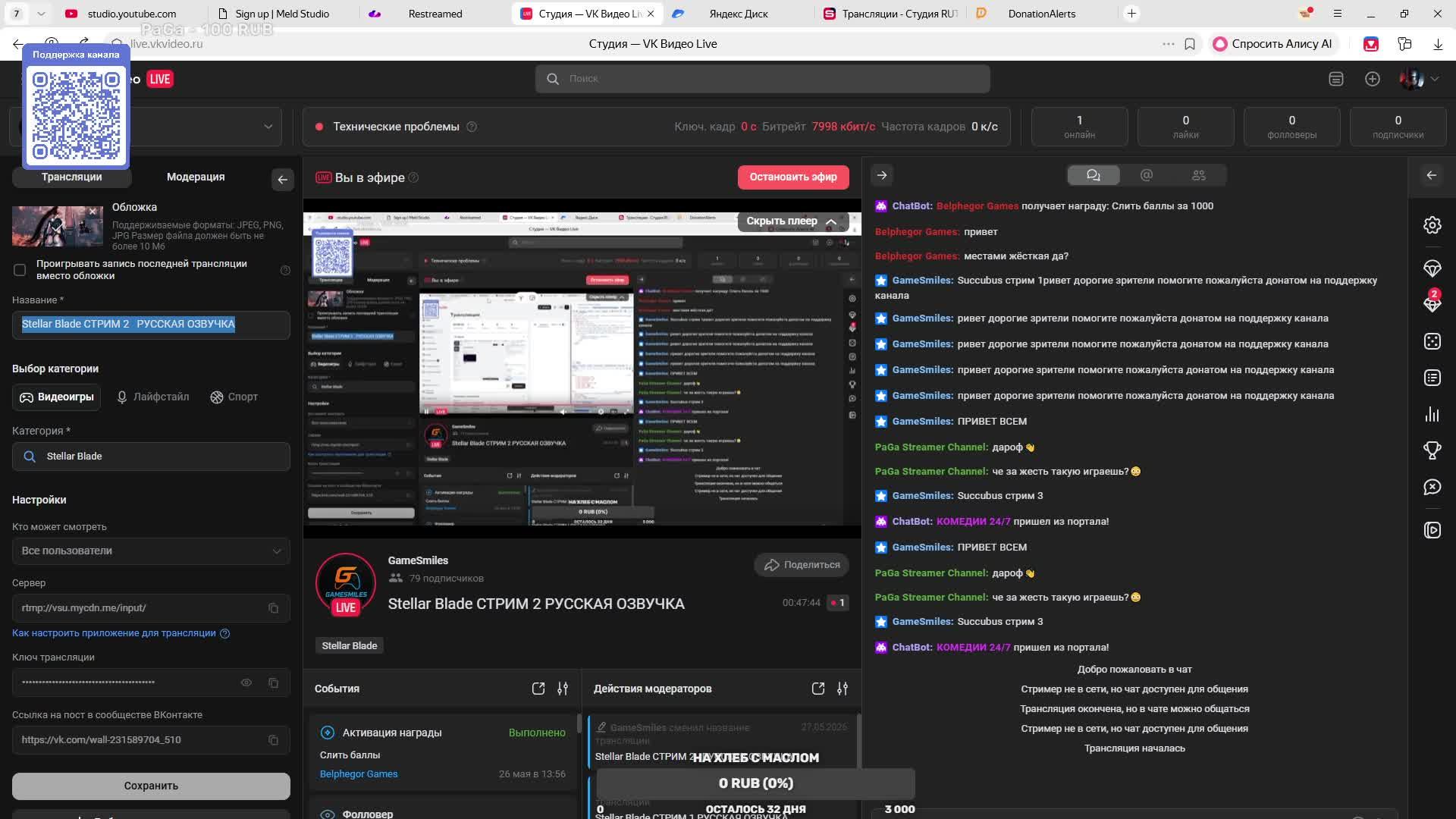
Task: Open the parachute drops icon in the right sidebar
Action: [x=1432, y=268]
